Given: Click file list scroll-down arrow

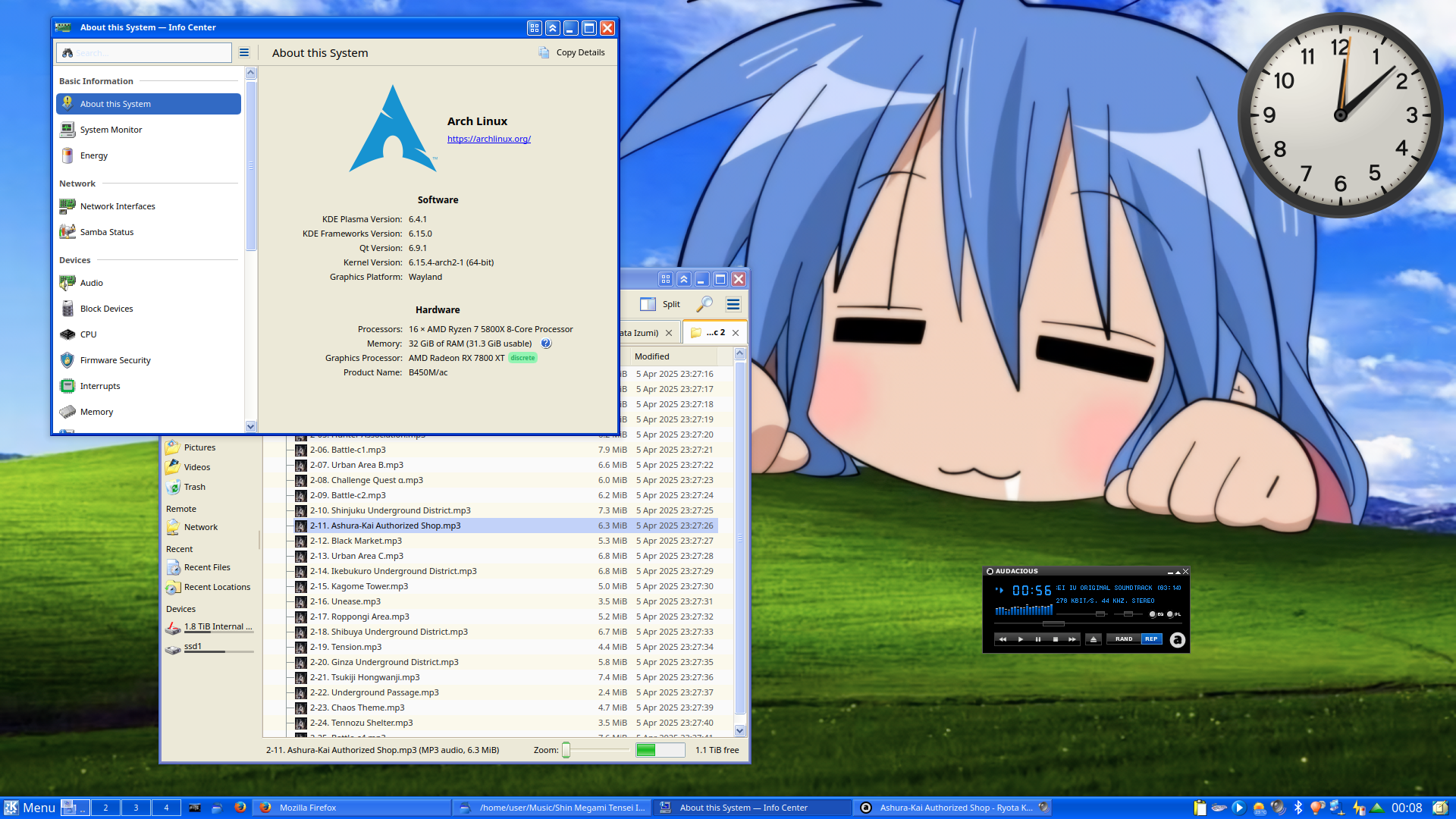Looking at the screenshot, I should pyautogui.click(x=740, y=731).
